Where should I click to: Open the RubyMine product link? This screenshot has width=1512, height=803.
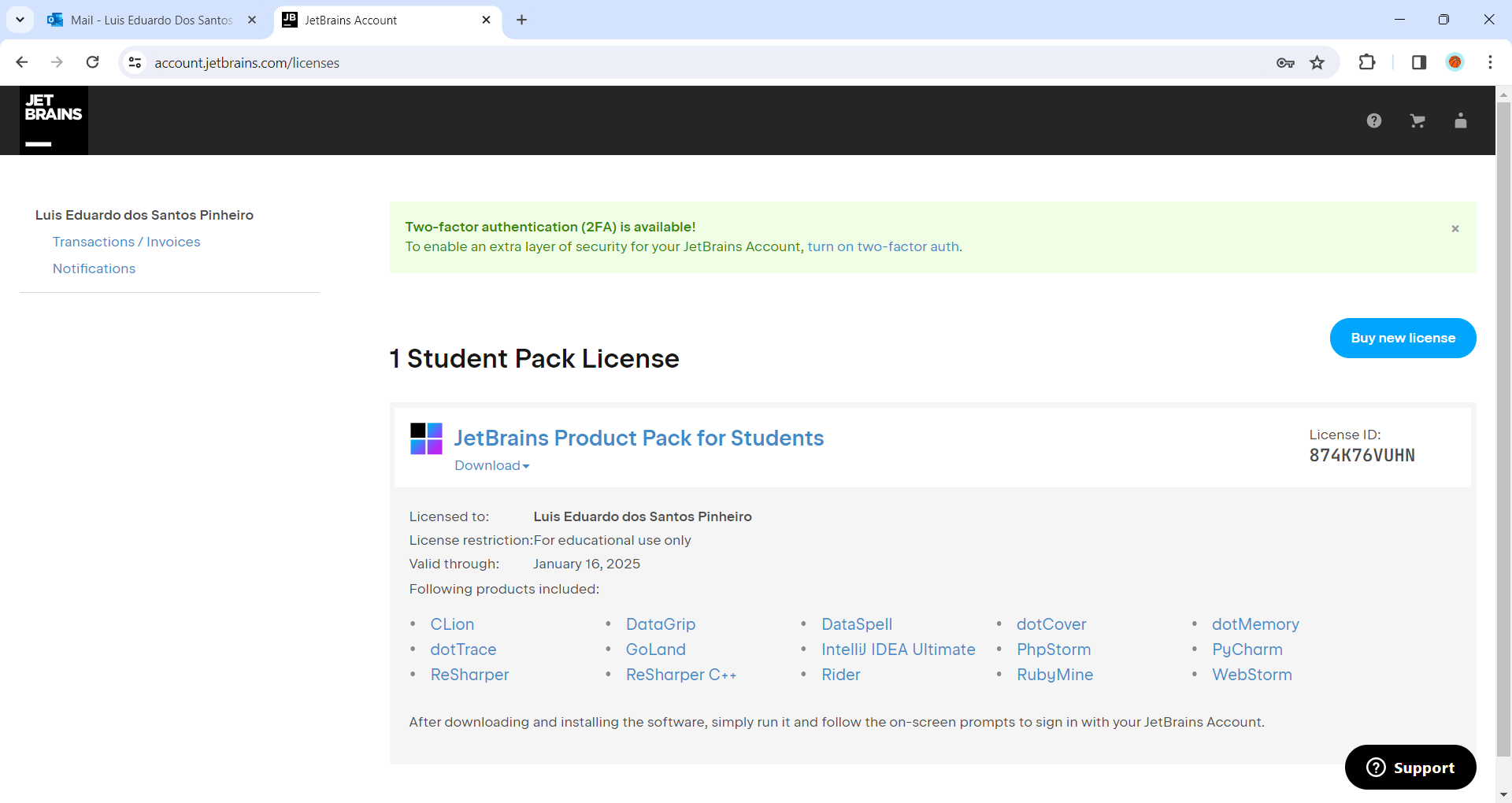[x=1054, y=675]
